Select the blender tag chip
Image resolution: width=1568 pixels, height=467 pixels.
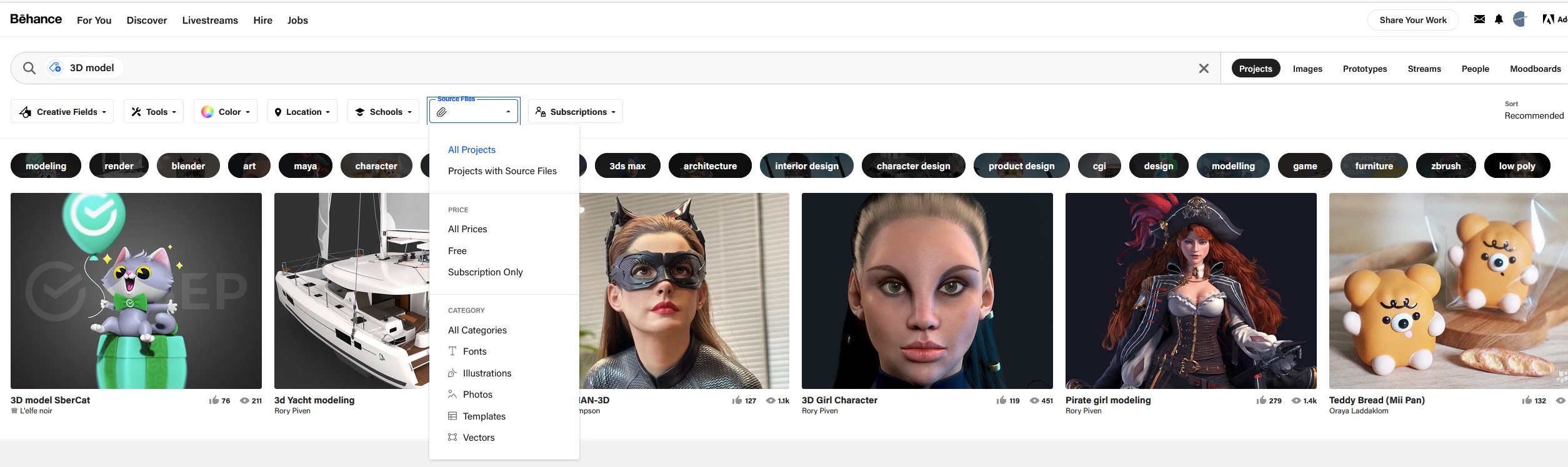[x=188, y=165]
